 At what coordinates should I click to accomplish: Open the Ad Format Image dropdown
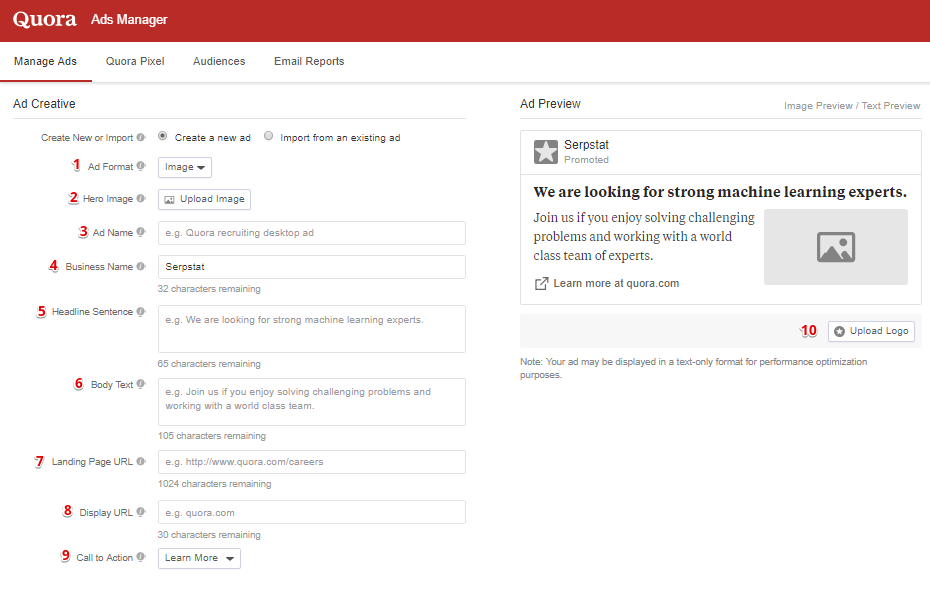click(x=184, y=167)
